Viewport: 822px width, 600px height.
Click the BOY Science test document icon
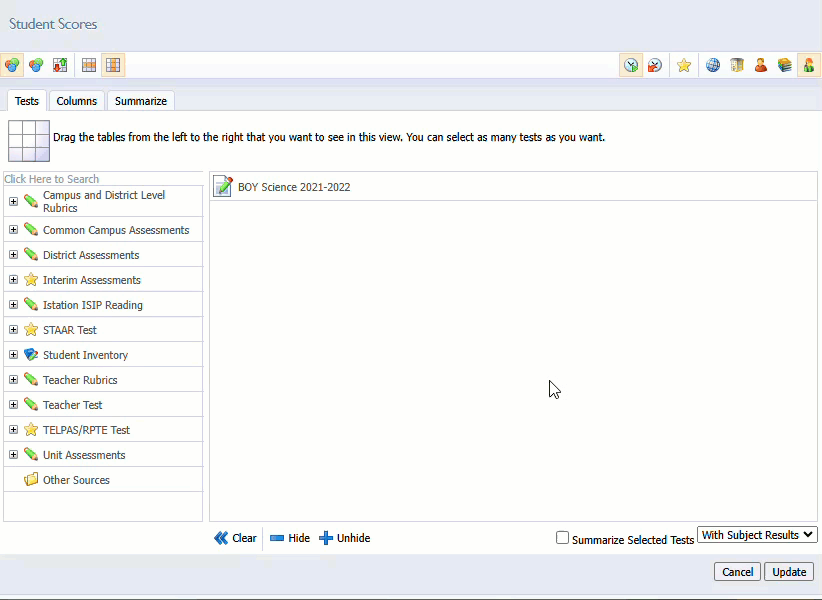tap(223, 186)
